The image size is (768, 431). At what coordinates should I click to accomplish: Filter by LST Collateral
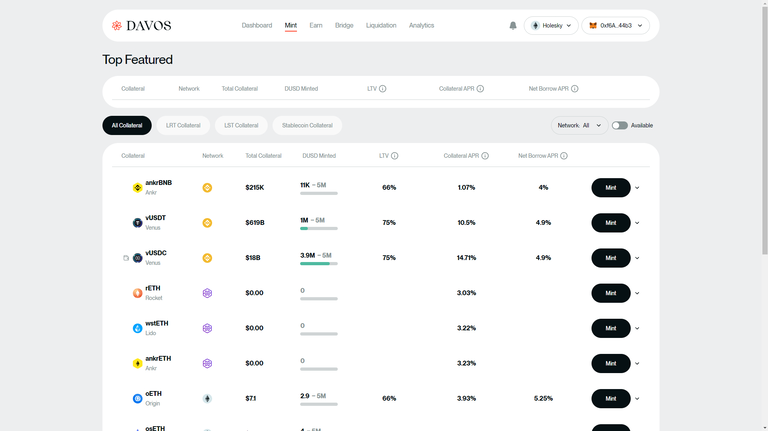(x=241, y=125)
